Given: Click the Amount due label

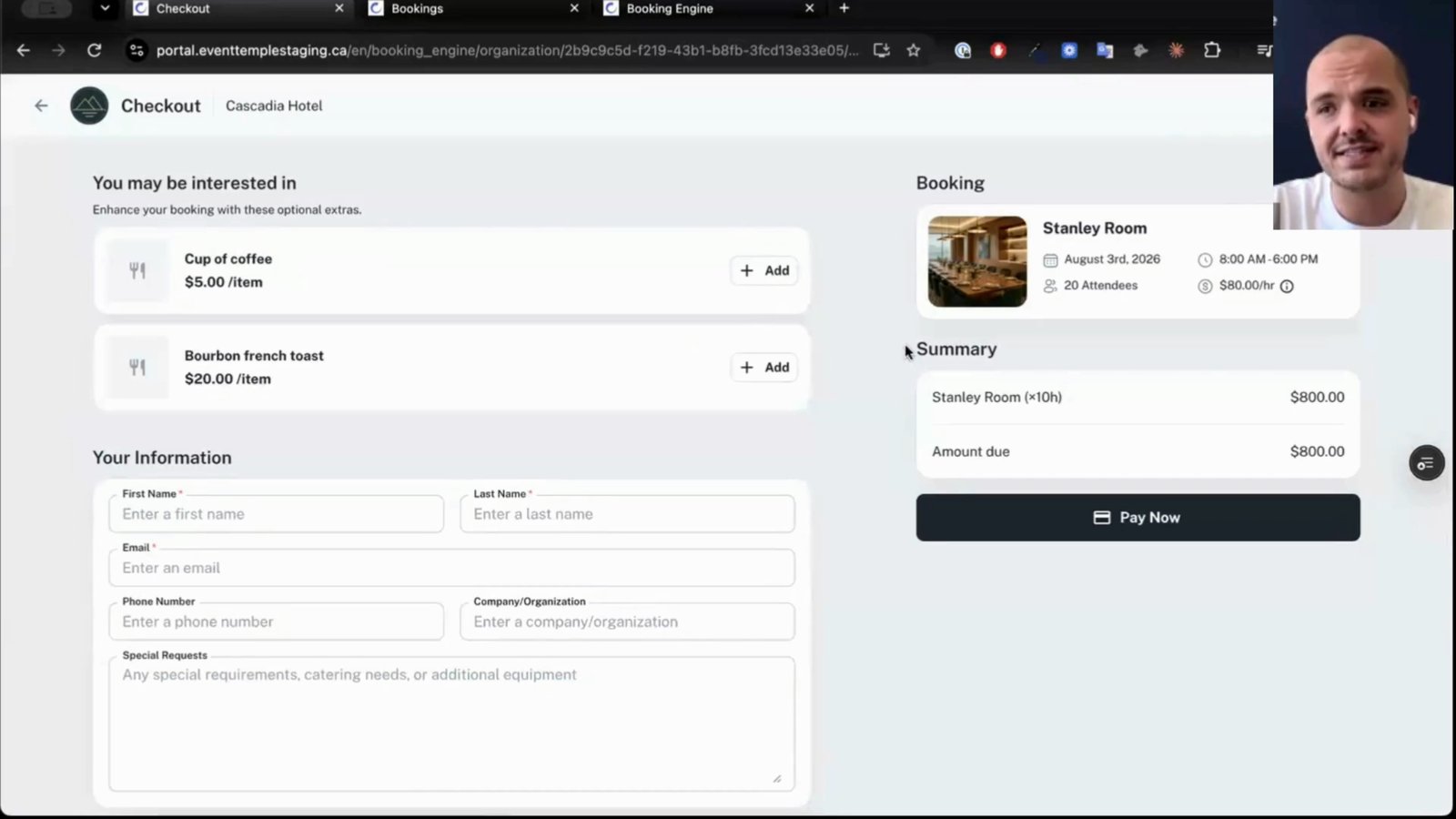Looking at the screenshot, I should pyautogui.click(x=971, y=451).
